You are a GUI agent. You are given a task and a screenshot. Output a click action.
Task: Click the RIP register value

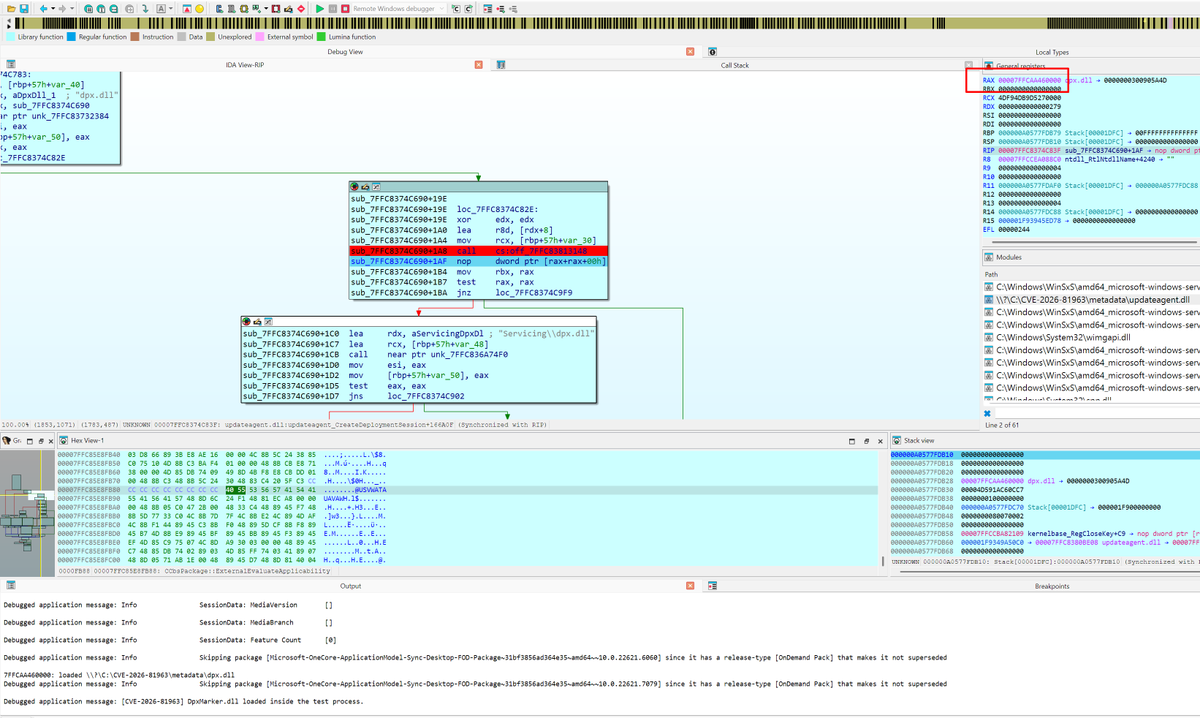click(1030, 149)
